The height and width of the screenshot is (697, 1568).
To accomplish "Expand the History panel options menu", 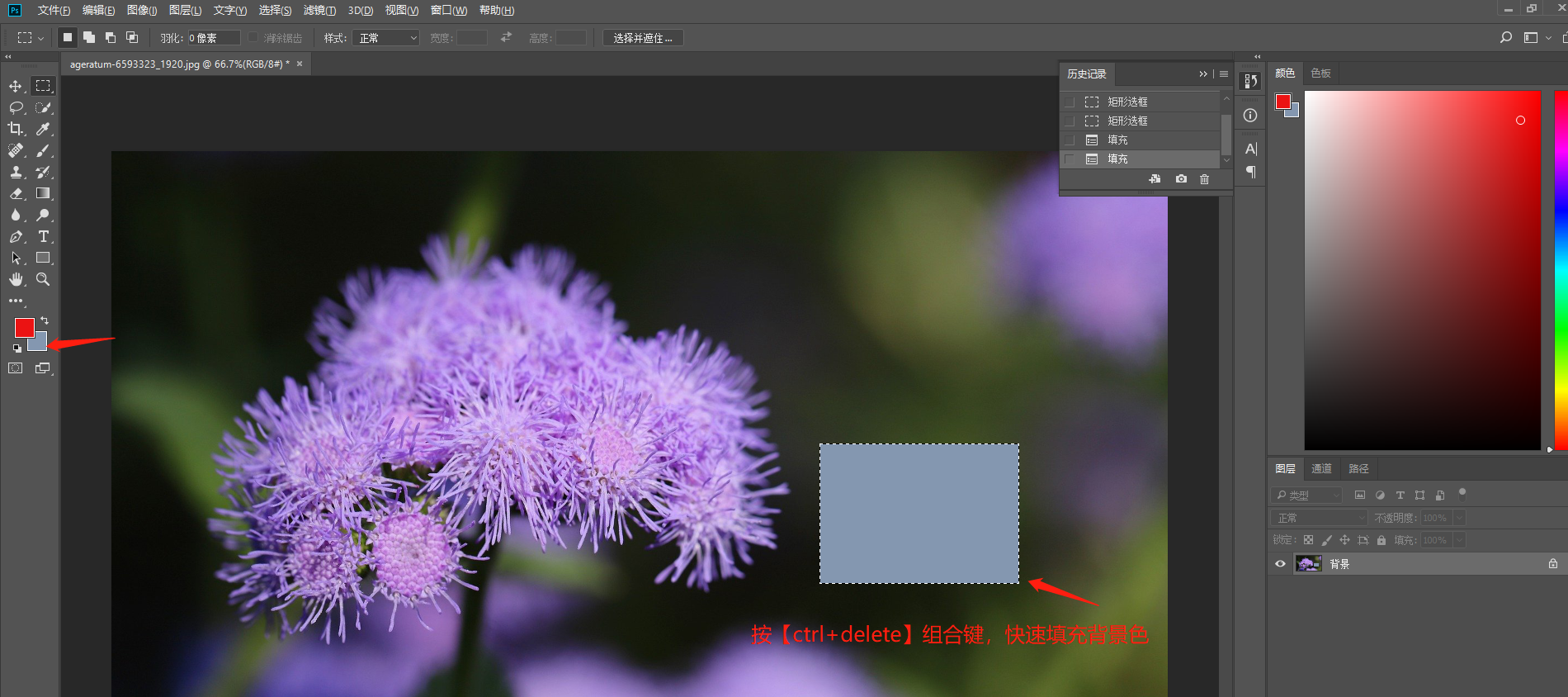I will point(1224,74).
